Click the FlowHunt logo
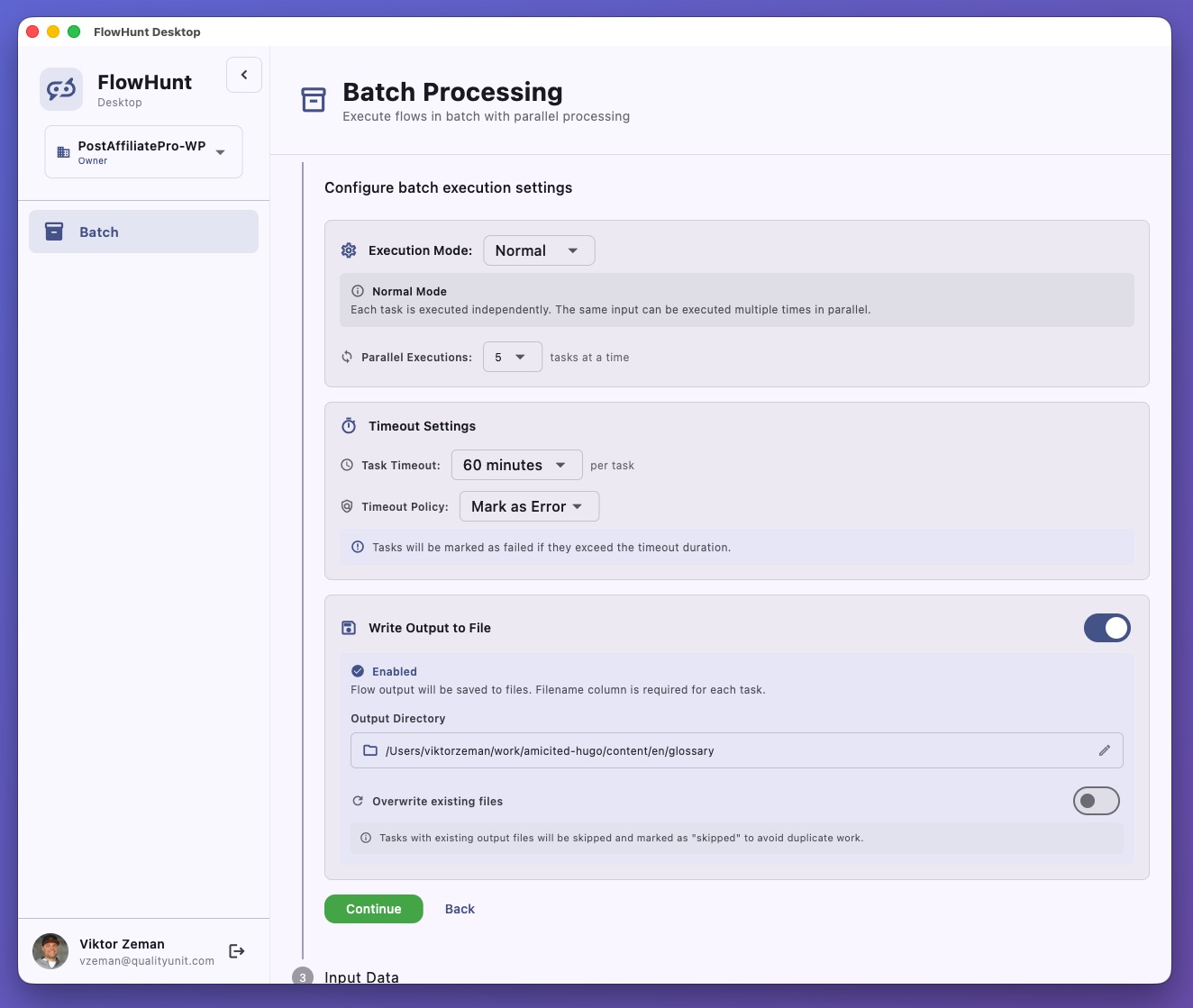 60,88
